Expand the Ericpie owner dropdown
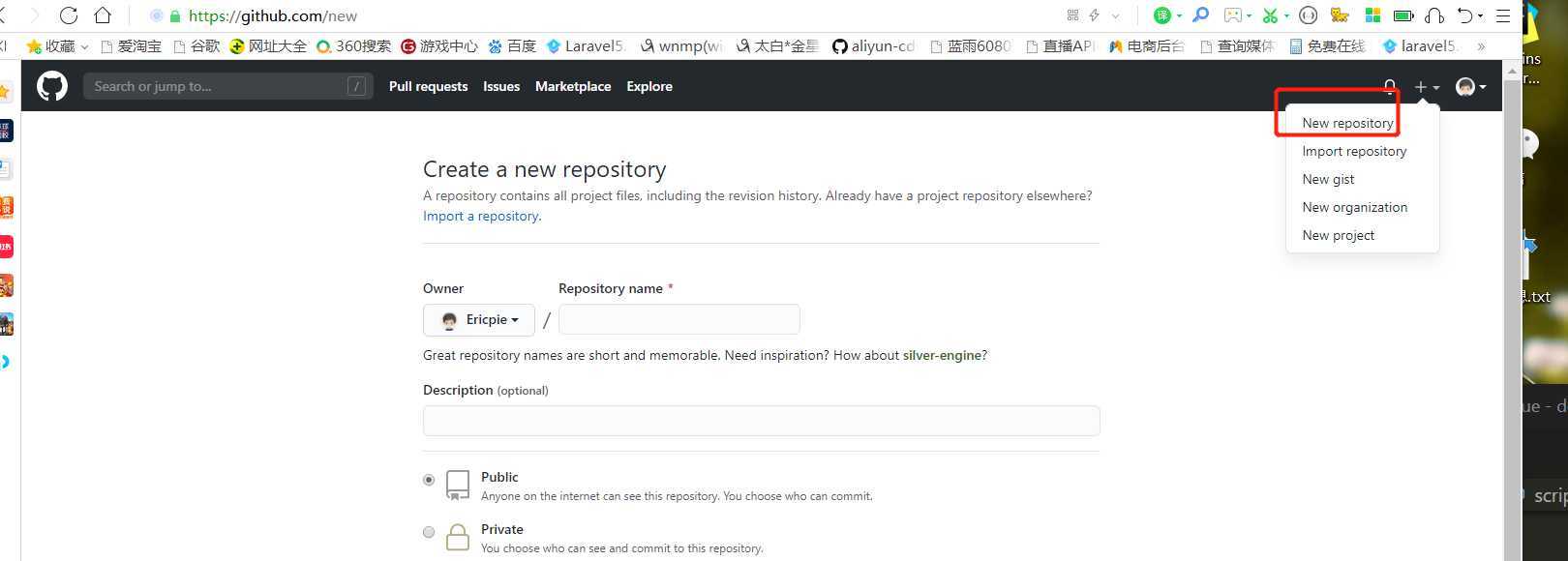This screenshot has height=561, width=1568. tap(479, 320)
